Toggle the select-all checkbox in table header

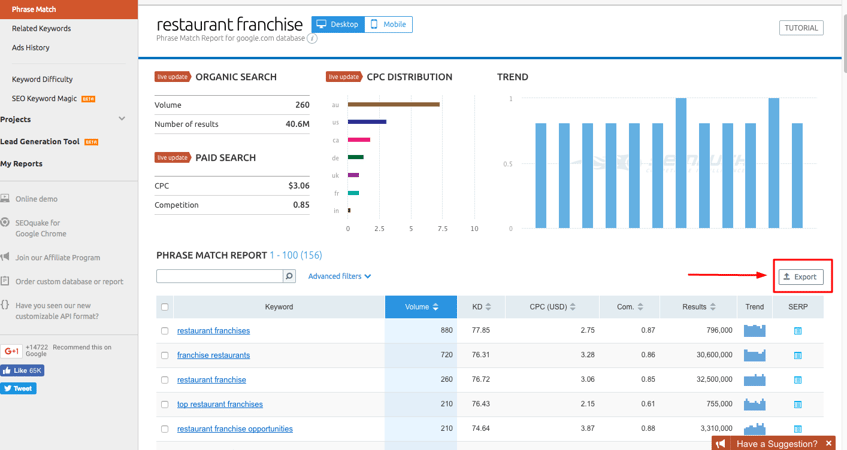(165, 307)
